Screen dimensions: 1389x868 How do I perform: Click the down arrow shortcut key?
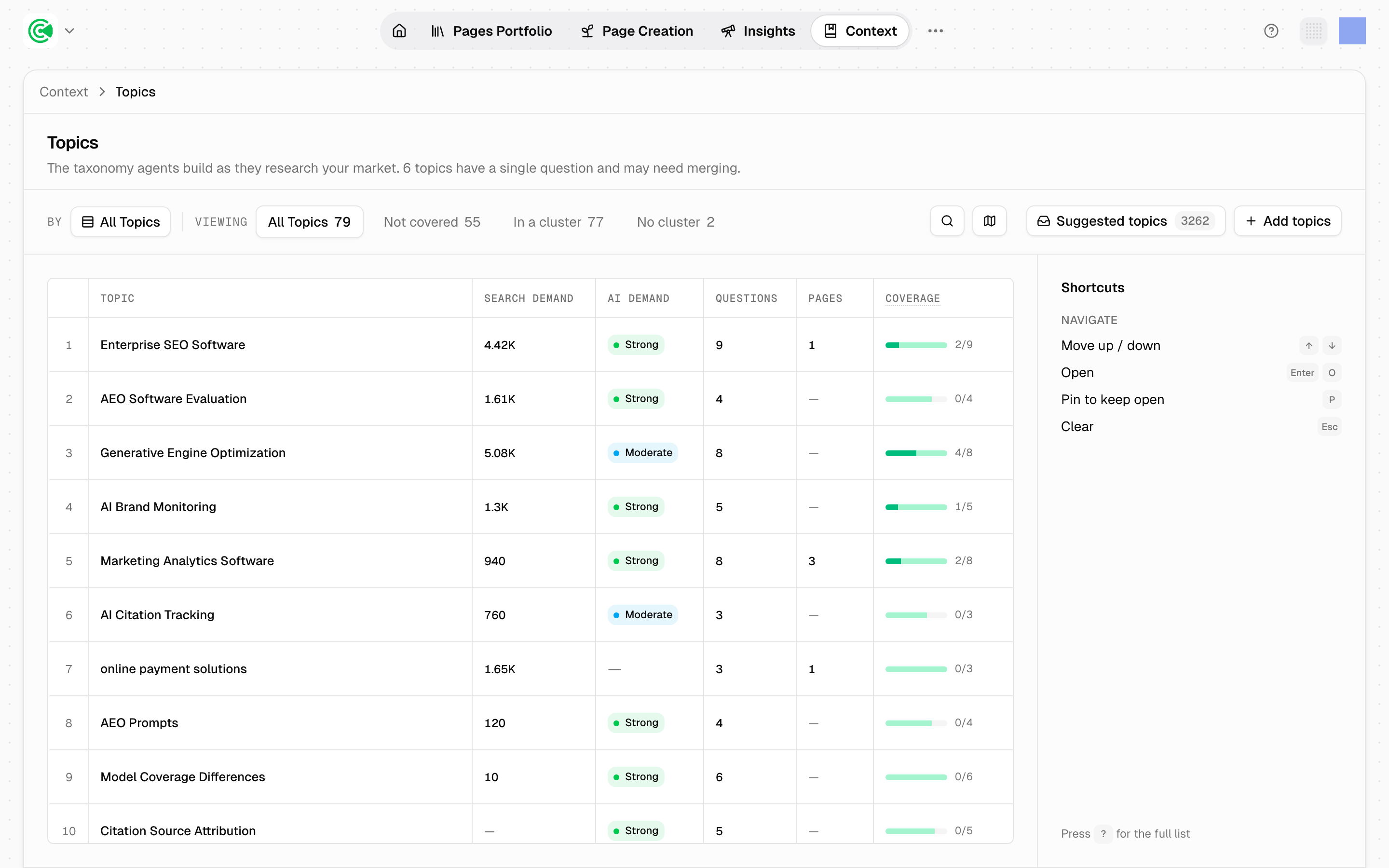click(1332, 346)
